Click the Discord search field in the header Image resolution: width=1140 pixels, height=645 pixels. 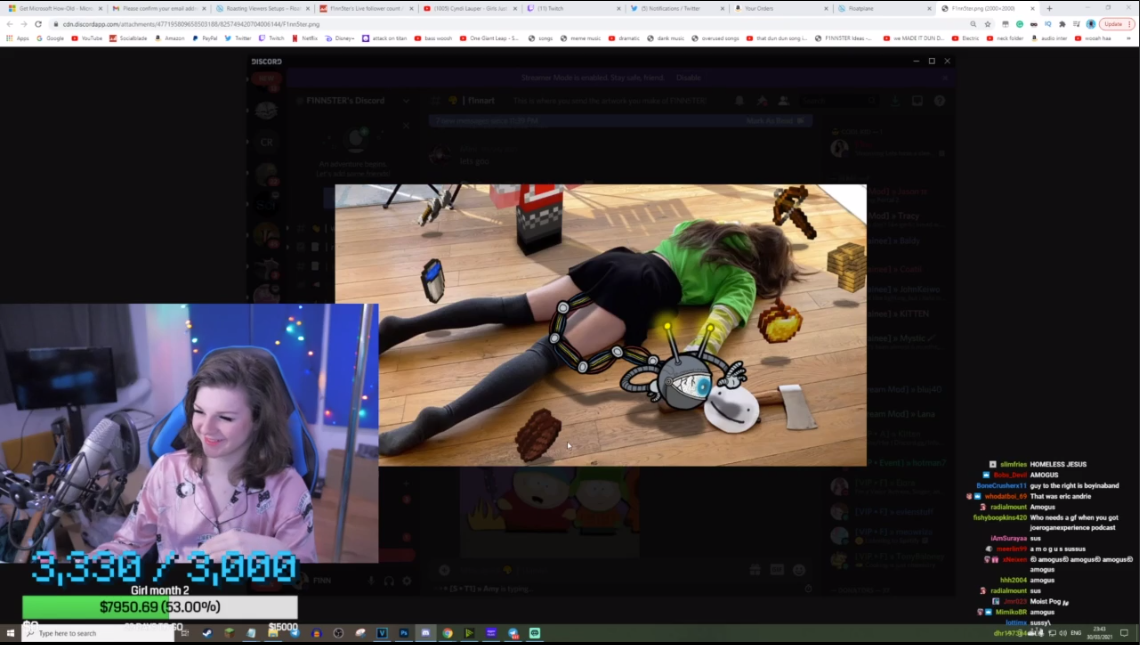point(840,101)
